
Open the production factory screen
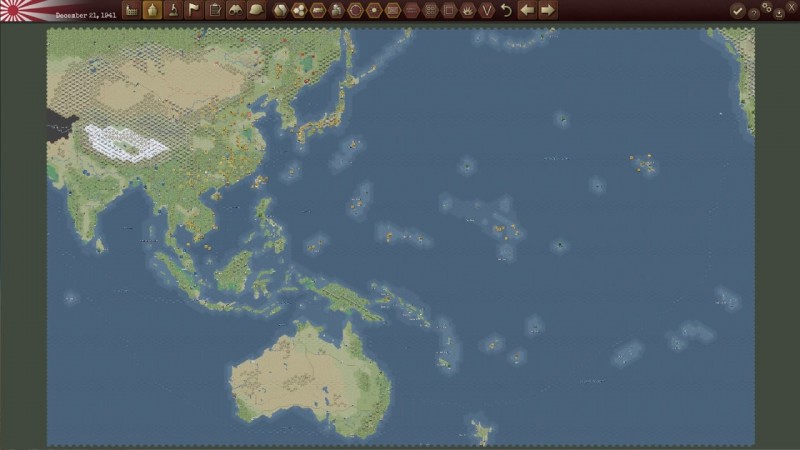130,10
